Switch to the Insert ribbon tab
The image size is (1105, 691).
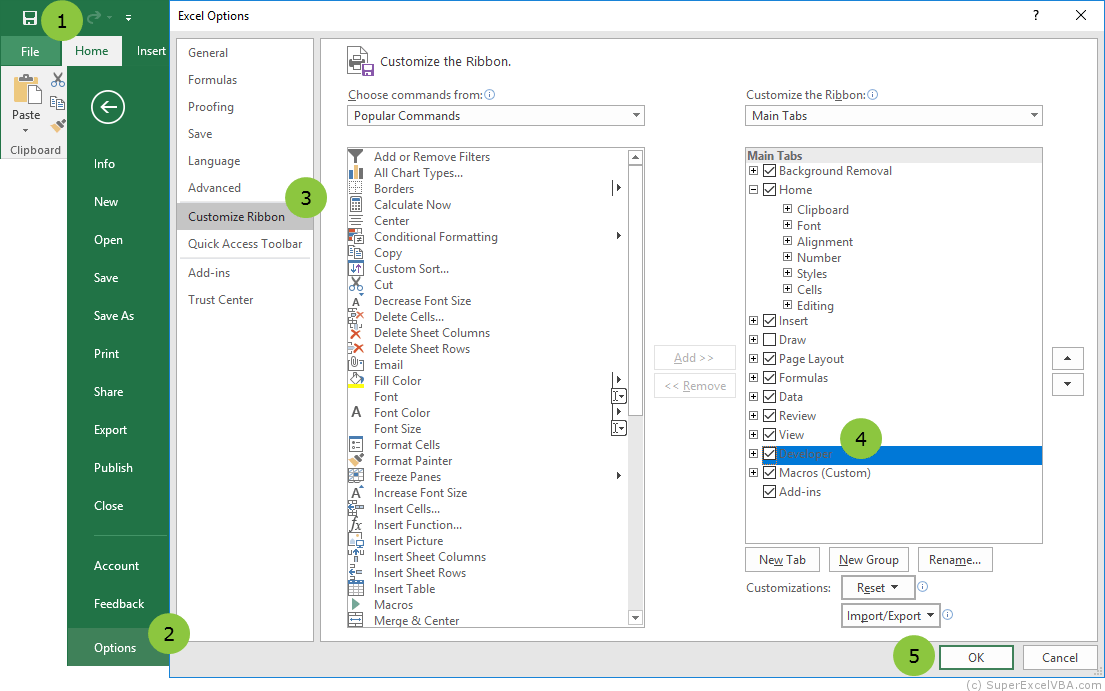tap(150, 50)
